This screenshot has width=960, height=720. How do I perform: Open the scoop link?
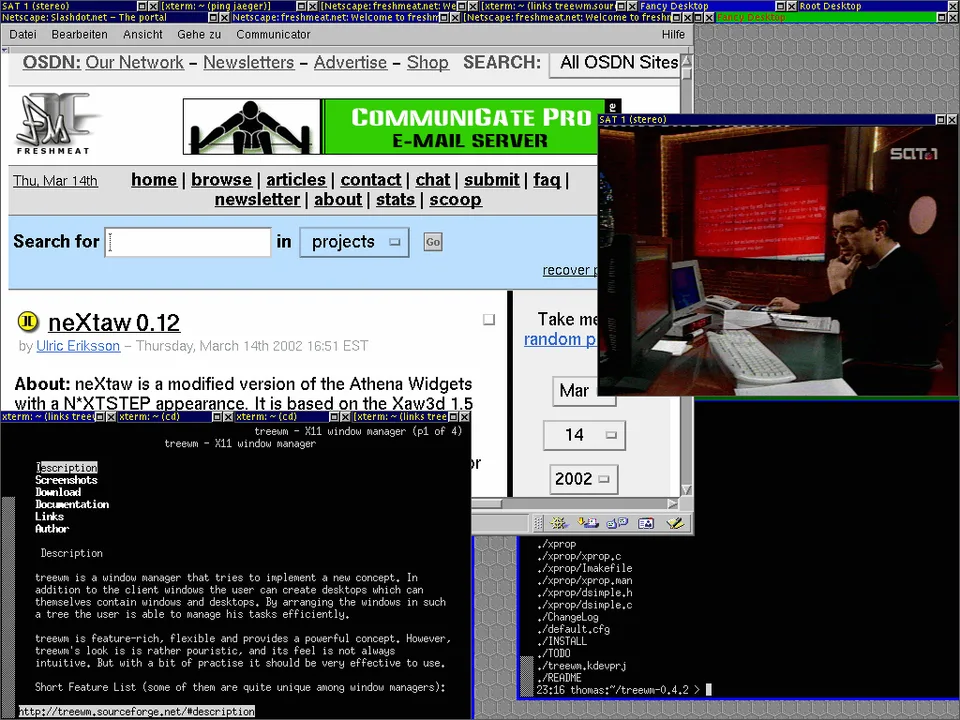(x=456, y=200)
